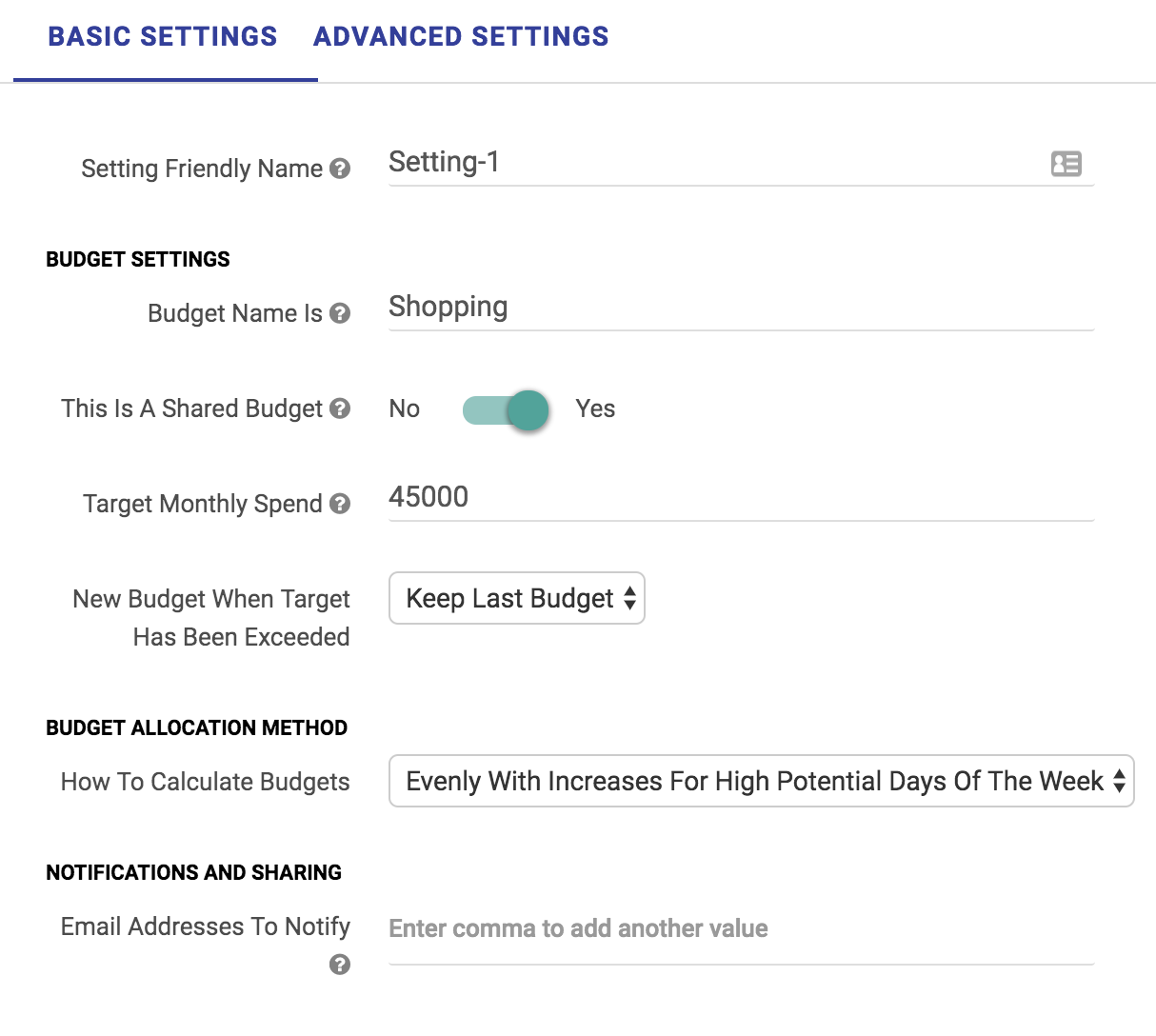Viewport: 1156px width, 1036px height.
Task: Switch to the Basic Settings tab
Action: (x=163, y=37)
